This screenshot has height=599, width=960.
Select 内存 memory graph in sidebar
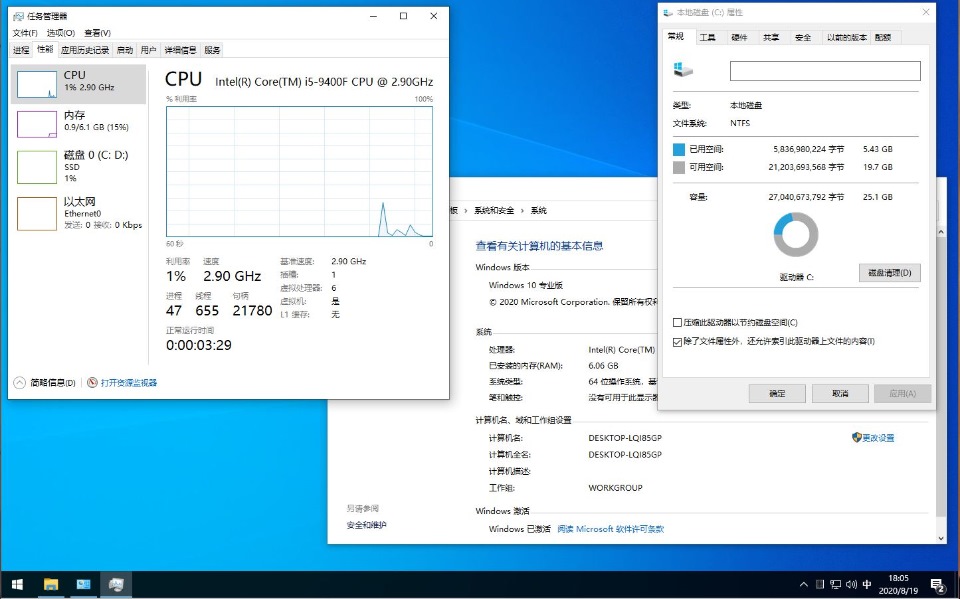click(x=37, y=124)
